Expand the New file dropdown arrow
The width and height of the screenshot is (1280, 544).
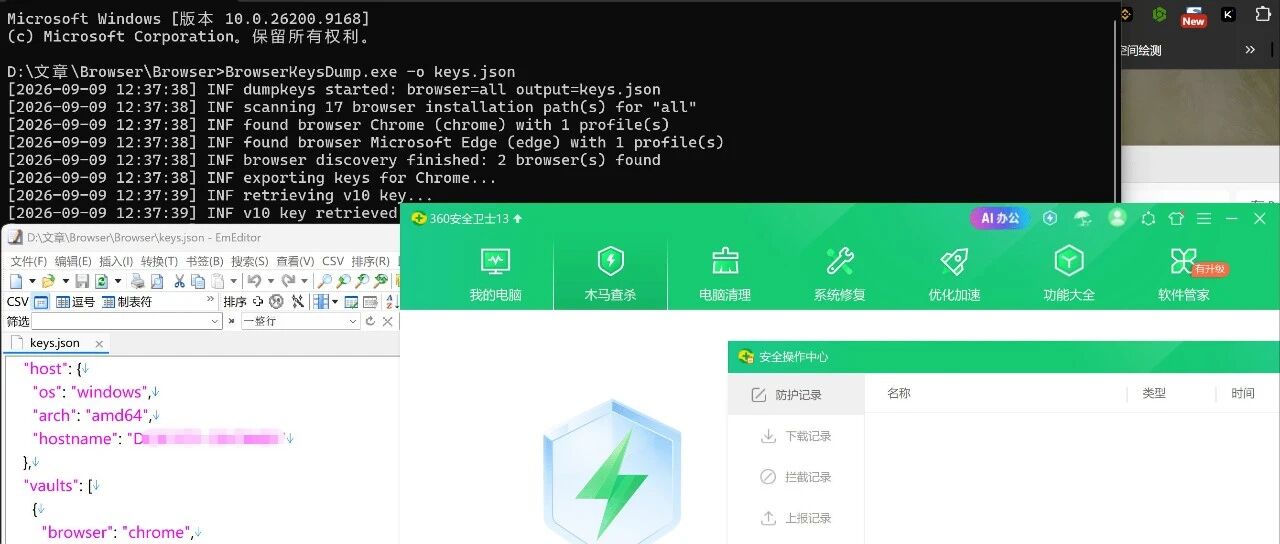[x=32, y=281]
